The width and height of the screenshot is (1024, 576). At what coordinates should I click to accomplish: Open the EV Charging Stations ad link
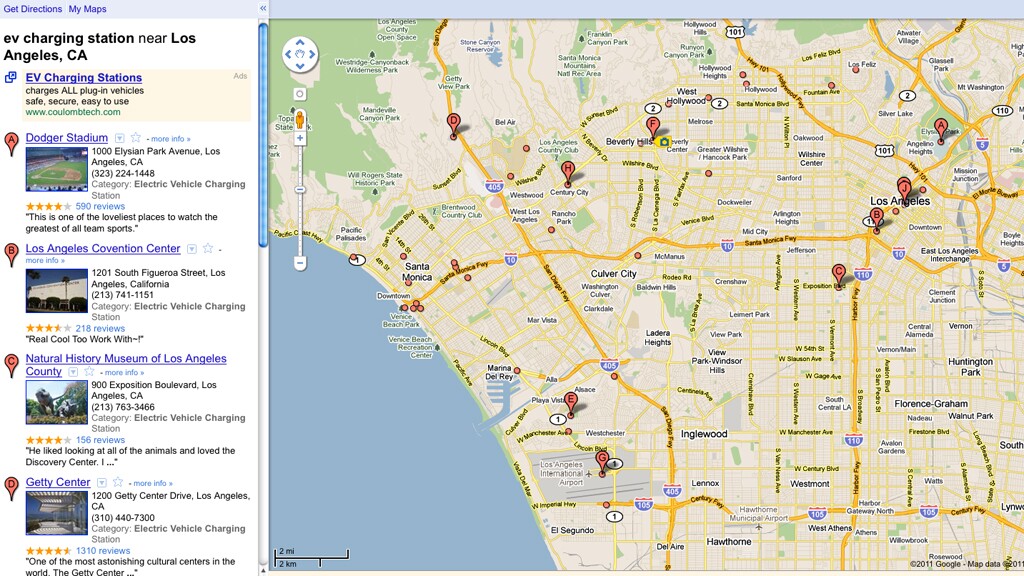pos(84,77)
